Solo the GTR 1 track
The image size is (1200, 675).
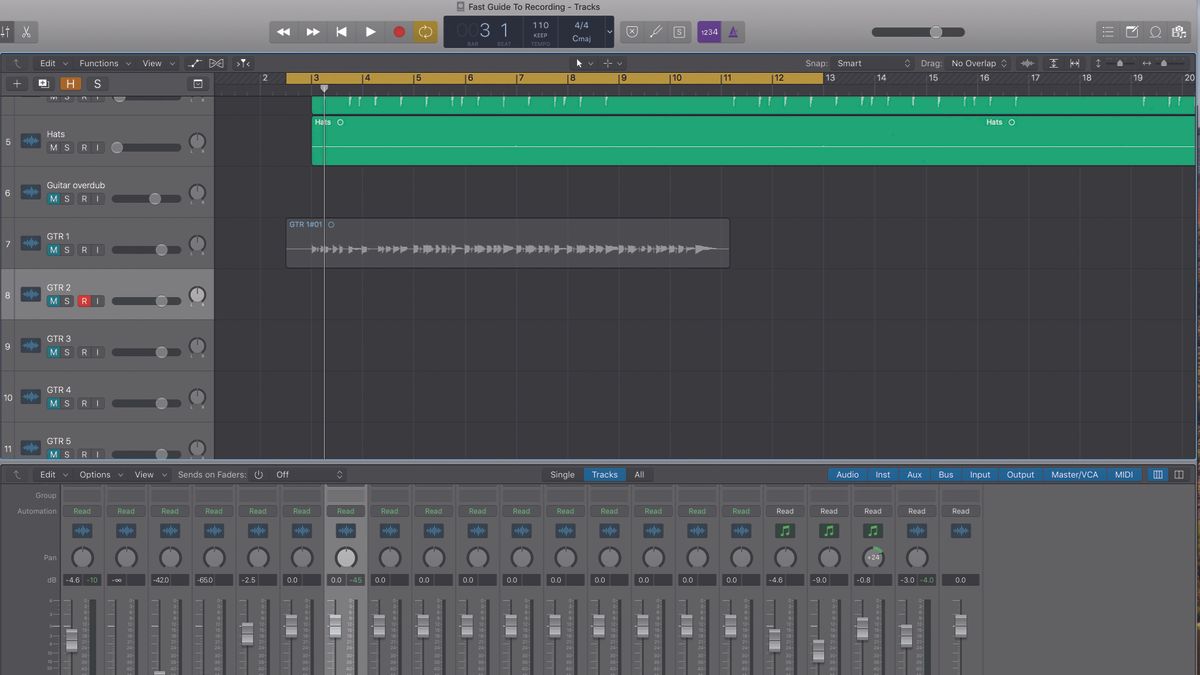(66, 249)
